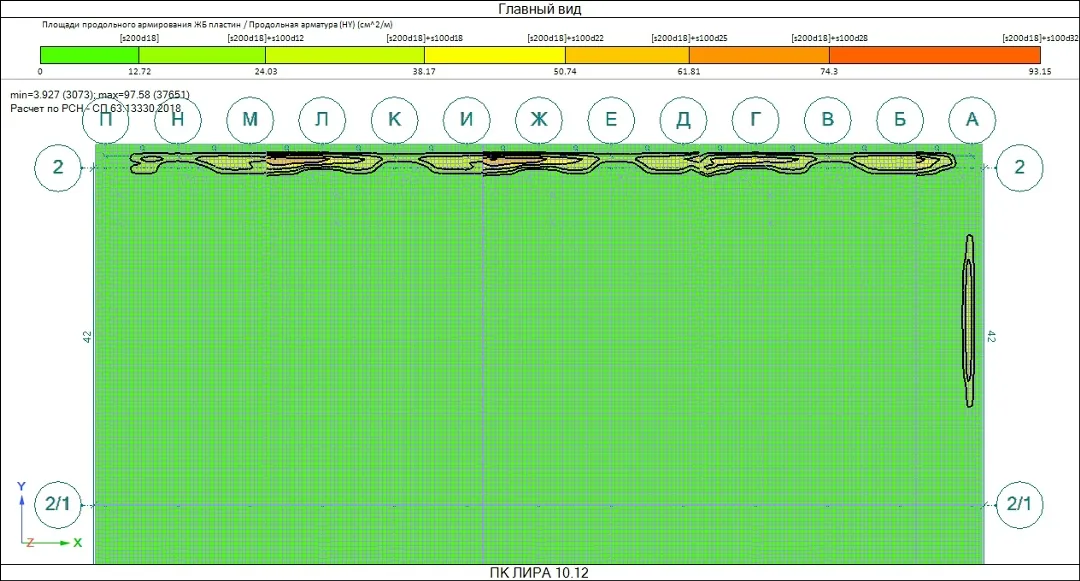Select the grid axis bubble Н
The width and height of the screenshot is (1080, 581).
[178, 120]
